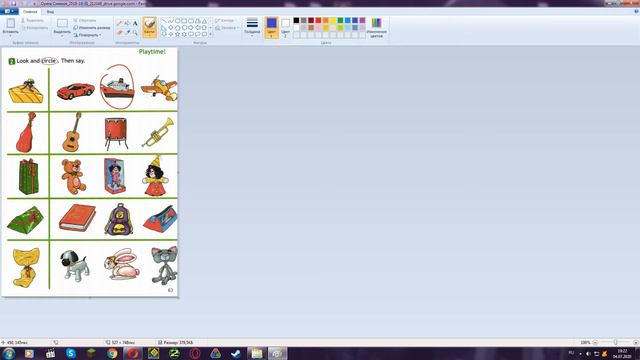
Task: Click the teddy bear picture on canvas
Action: (x=73, y=176)
